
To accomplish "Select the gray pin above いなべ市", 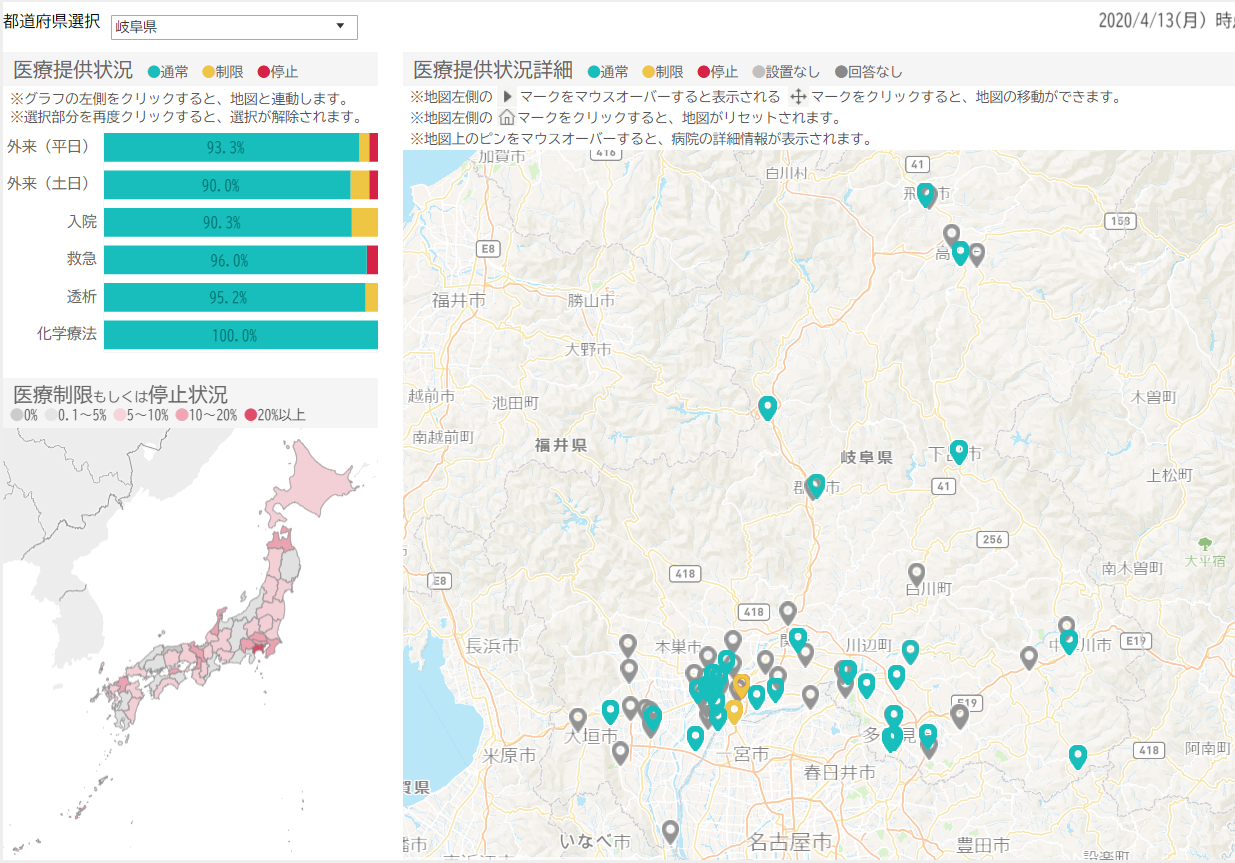I will tap(671, 830).
